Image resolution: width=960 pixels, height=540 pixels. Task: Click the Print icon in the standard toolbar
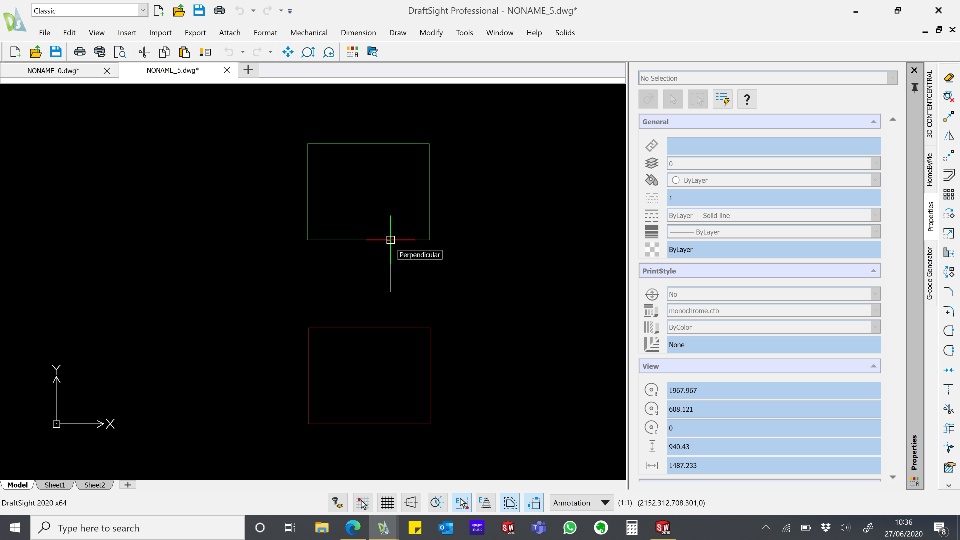(79, 52)
